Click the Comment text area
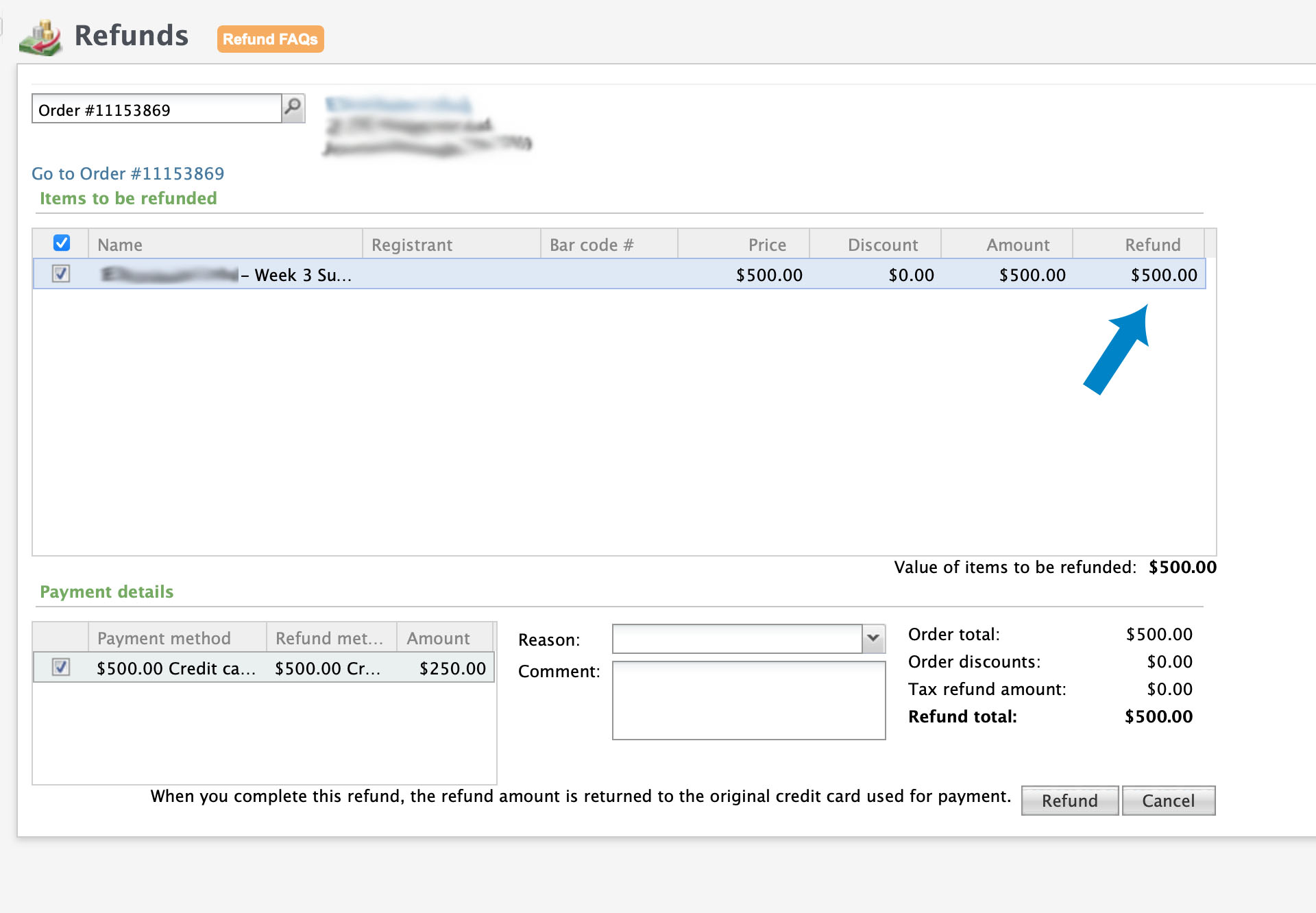The height and width of the screenshot is (913, 1316). pos(748,700)
